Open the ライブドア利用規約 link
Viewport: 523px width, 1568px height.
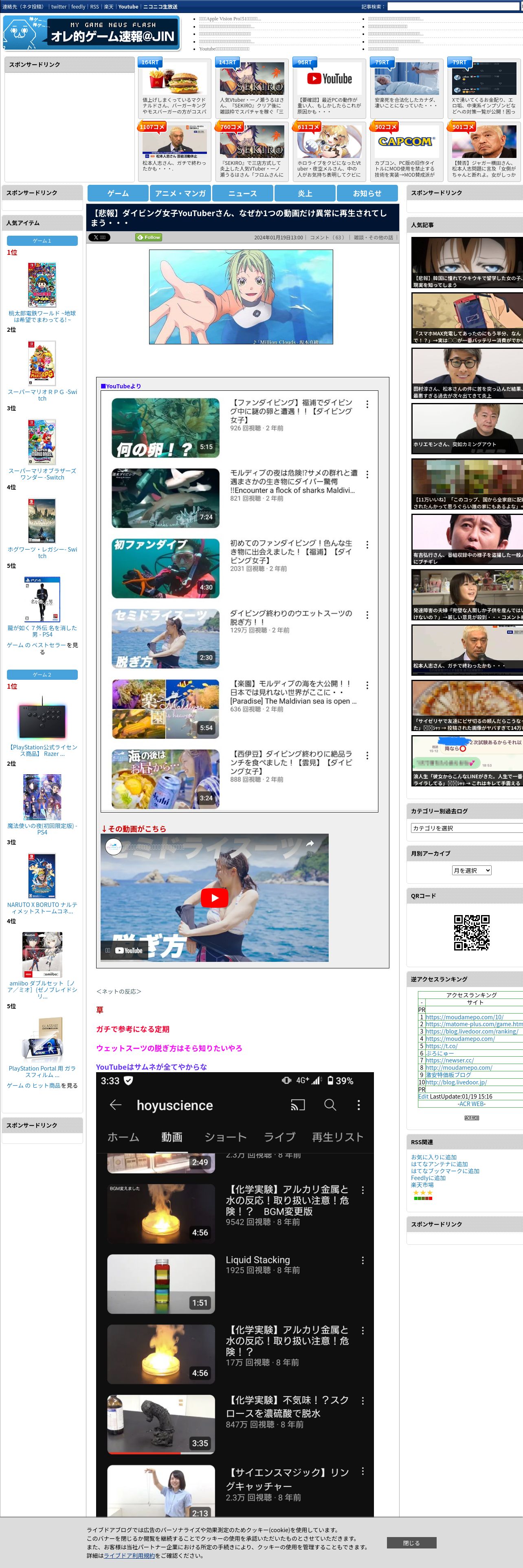pos(129,1555)
